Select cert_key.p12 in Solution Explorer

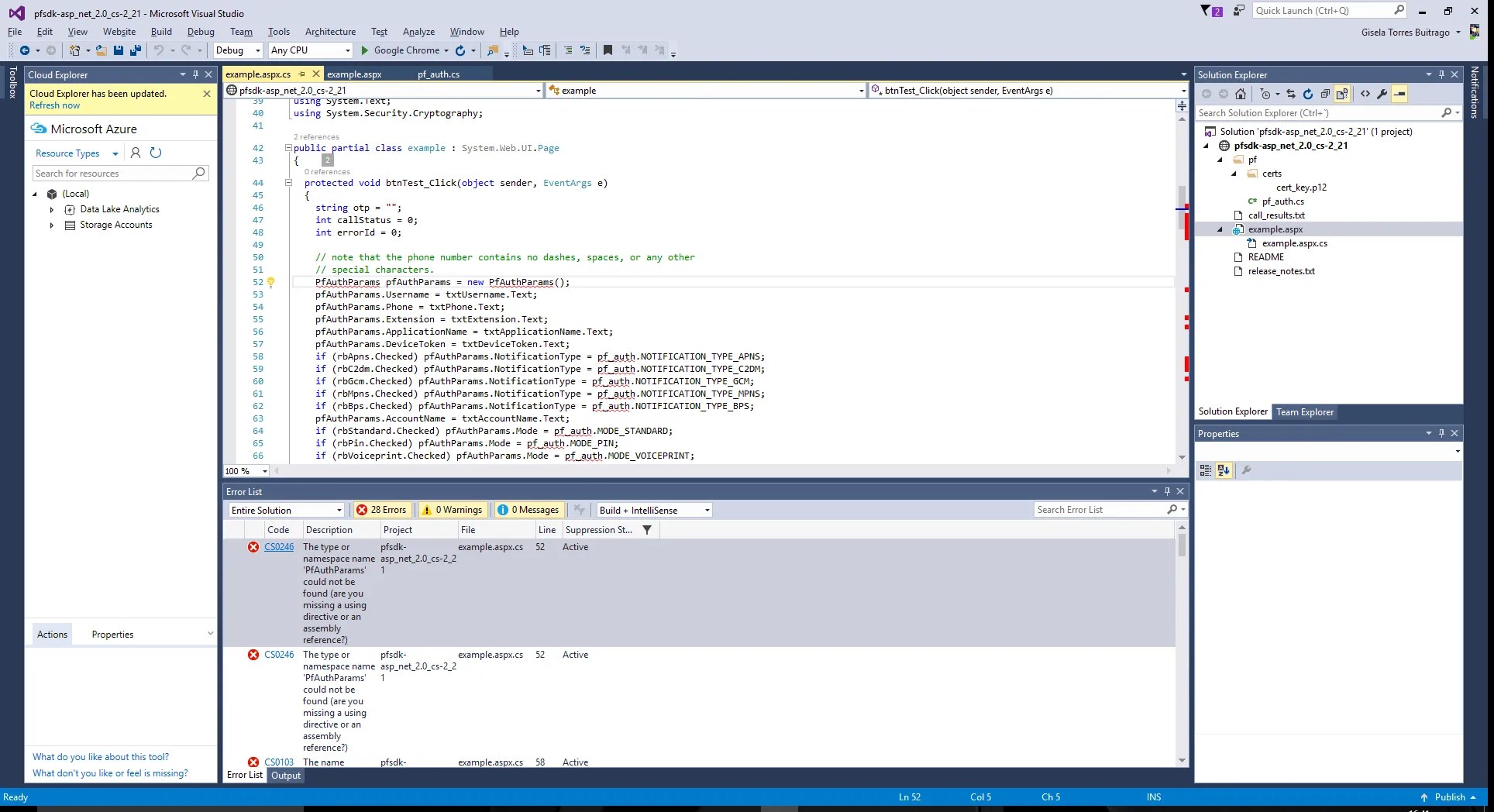click(1301, 188)
